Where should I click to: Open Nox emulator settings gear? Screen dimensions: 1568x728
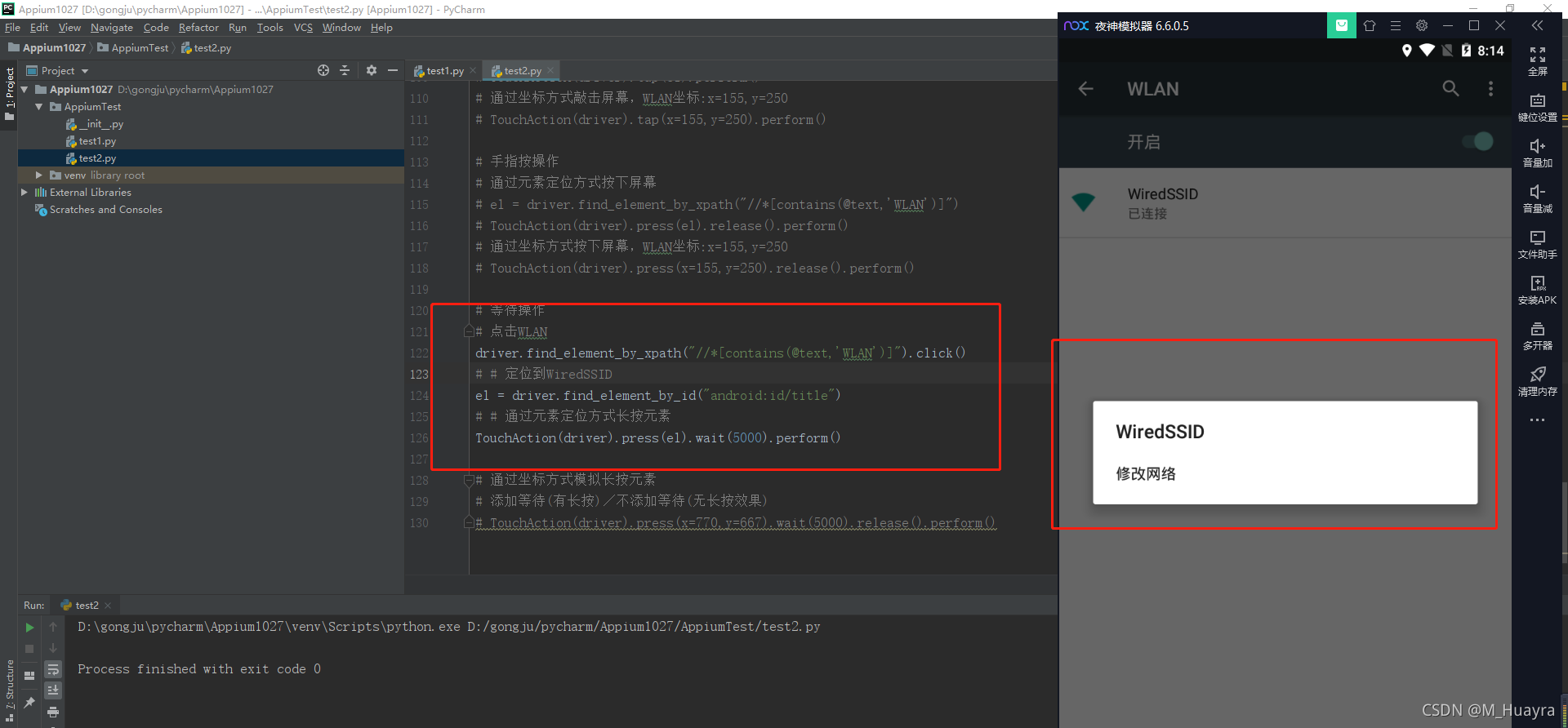[x=1422, y=25]
